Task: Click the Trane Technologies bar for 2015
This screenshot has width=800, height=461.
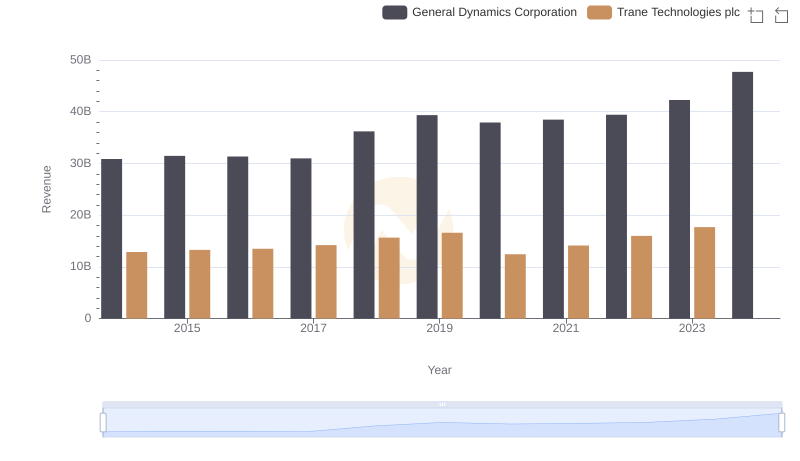Action: (199, 284)
